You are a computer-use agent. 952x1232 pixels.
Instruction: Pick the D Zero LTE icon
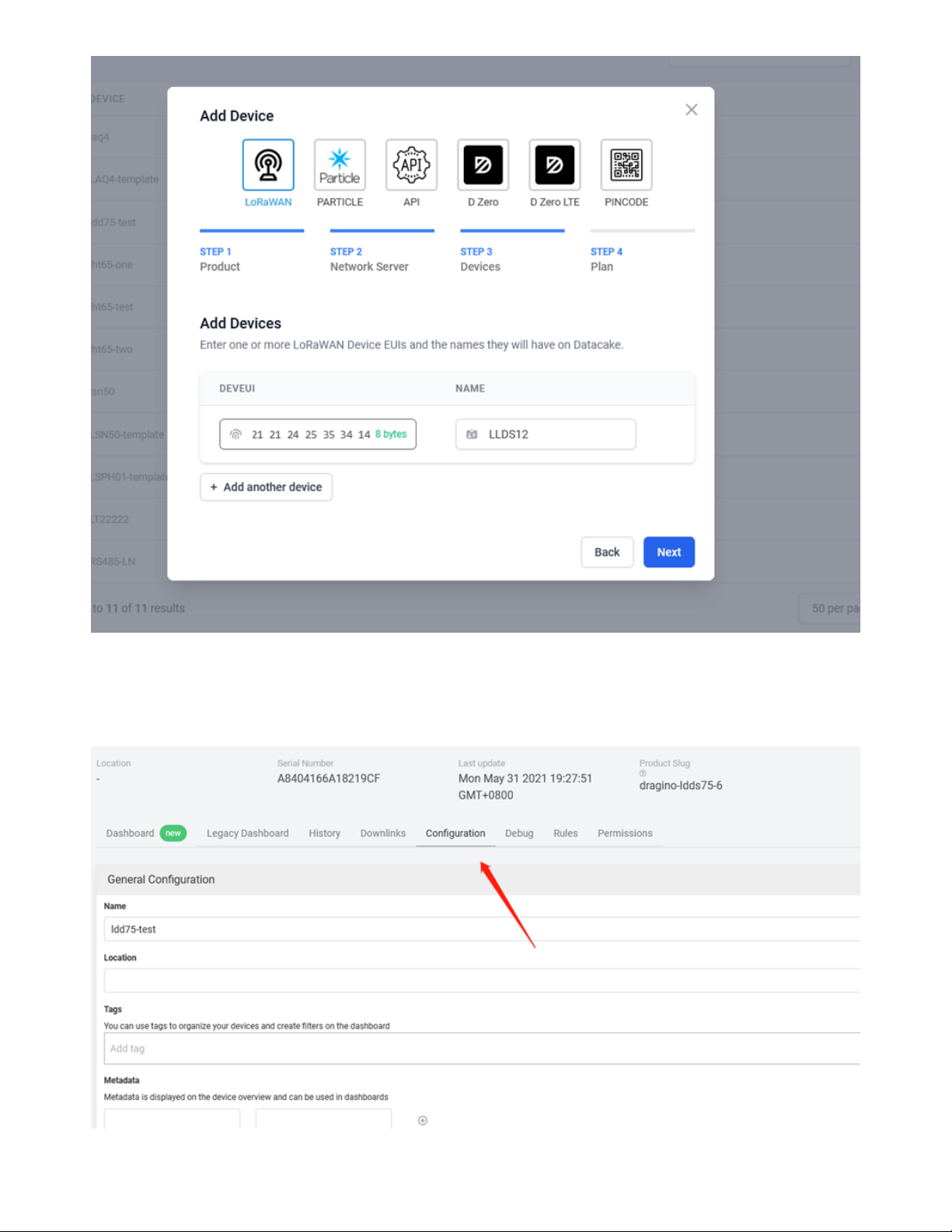click(554, 165)
